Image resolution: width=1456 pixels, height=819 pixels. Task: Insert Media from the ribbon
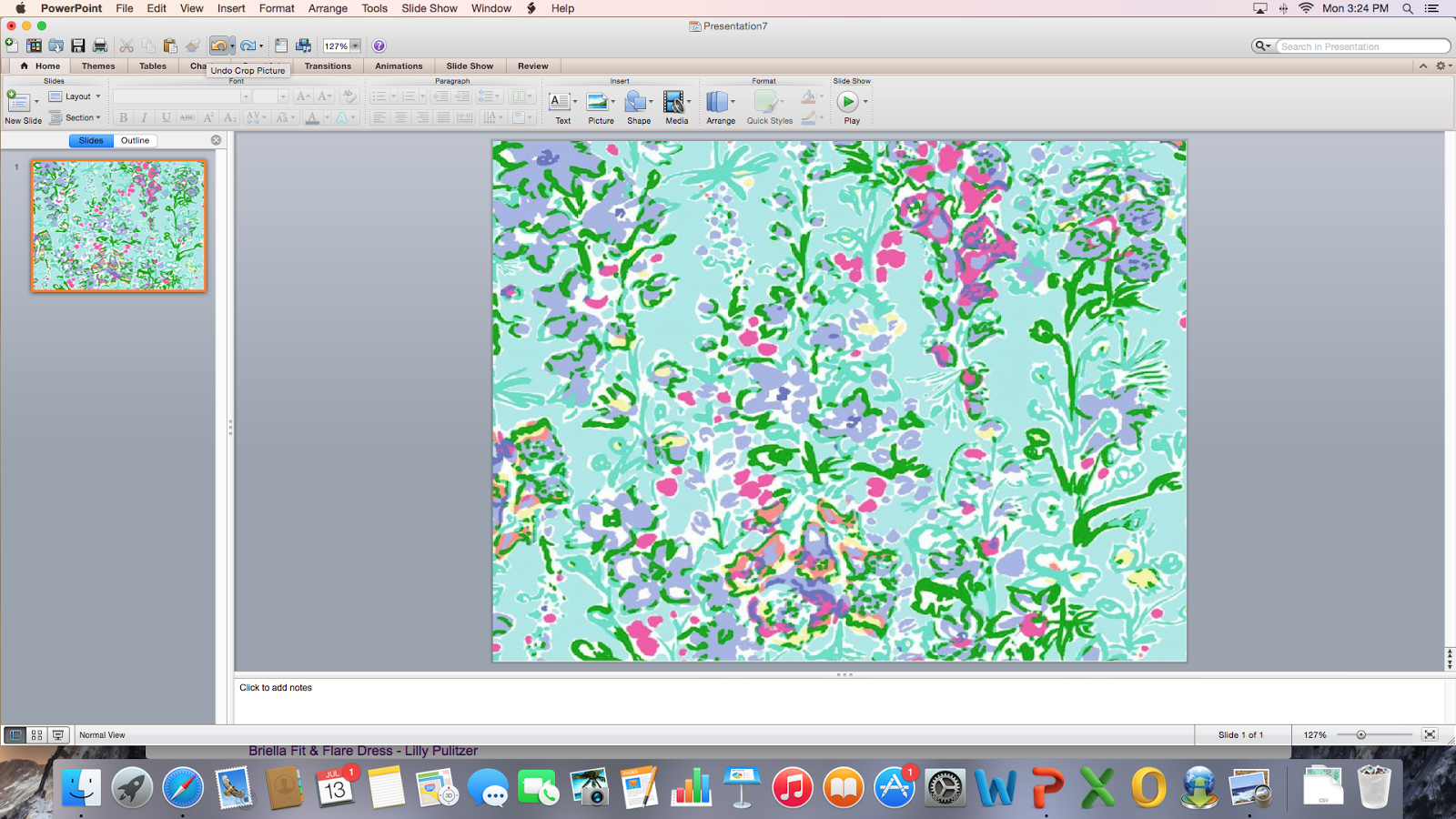pos(676,107)
